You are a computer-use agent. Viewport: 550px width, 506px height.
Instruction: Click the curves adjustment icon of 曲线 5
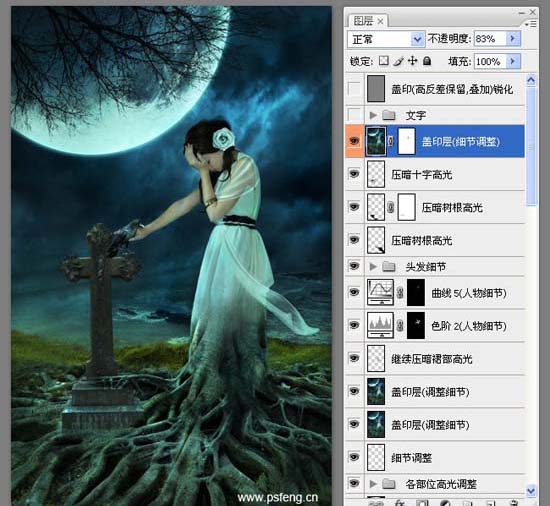click(x=380, y=292)
